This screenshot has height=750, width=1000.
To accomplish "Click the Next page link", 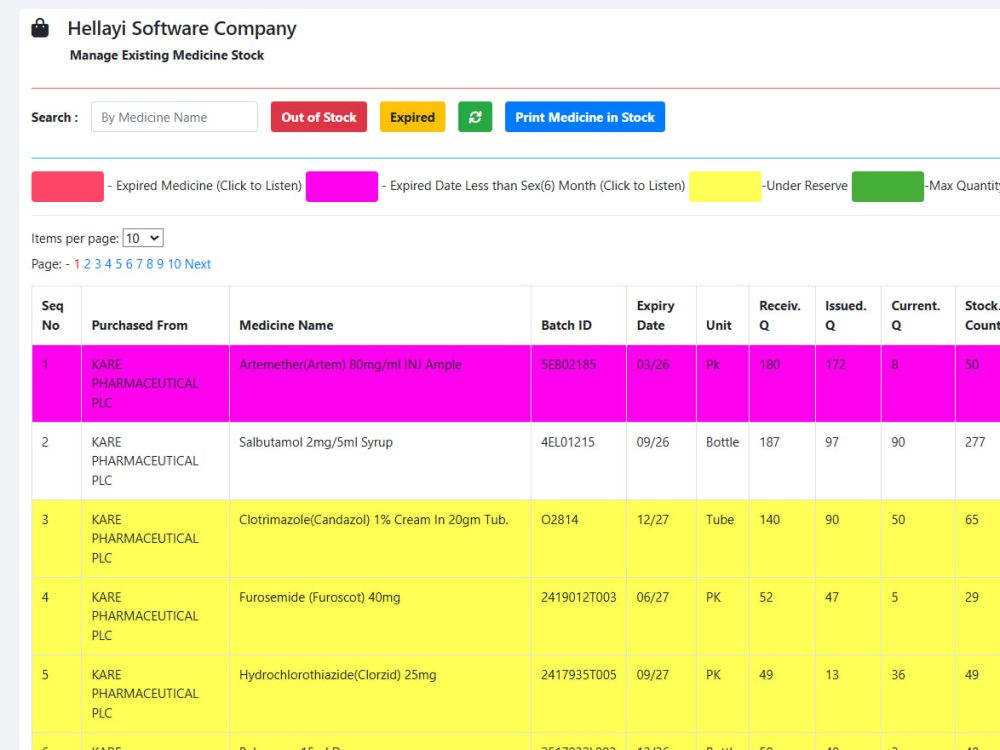I will (198, 264).
